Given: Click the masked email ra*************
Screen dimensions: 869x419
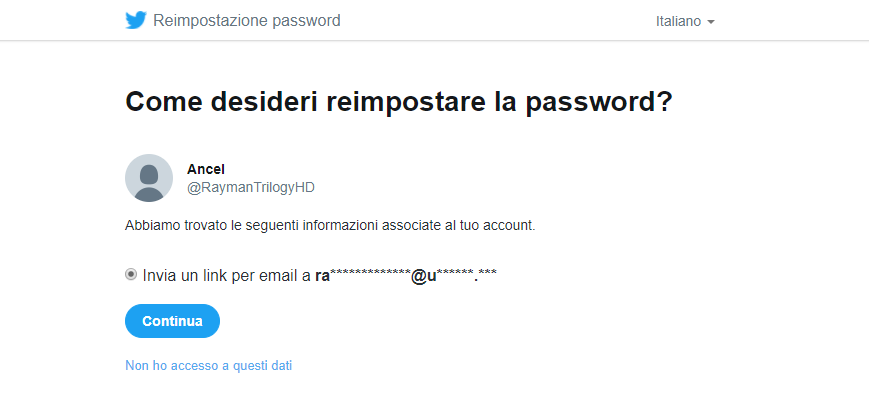Looking at the screenshot, I should (x=363, y=275).
